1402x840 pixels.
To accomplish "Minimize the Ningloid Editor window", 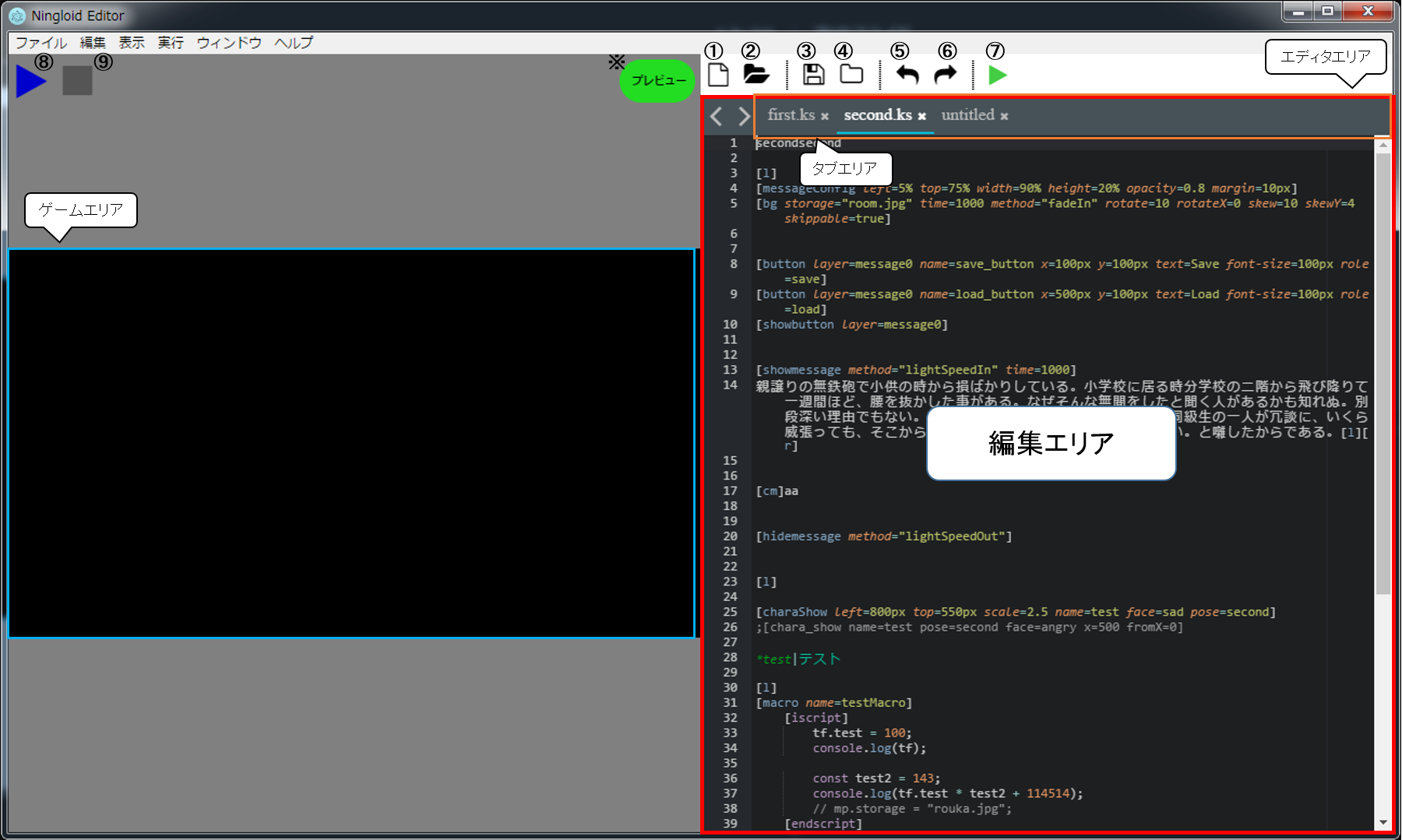I will (x=1298, y=11).
